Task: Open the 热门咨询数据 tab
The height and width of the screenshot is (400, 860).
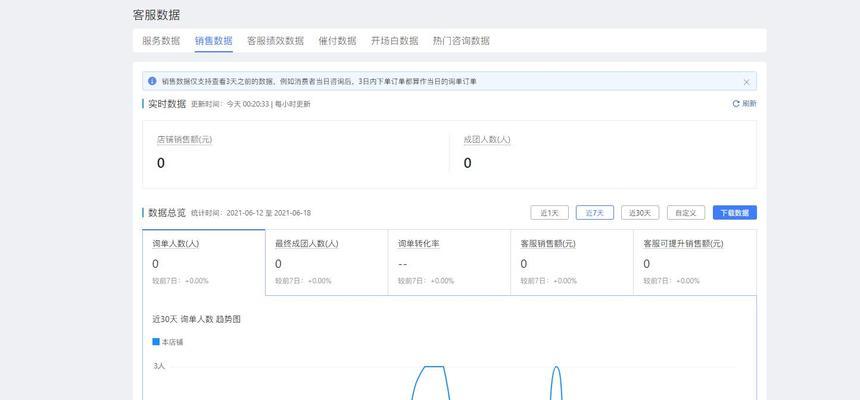Action: [x=461, y=41]
